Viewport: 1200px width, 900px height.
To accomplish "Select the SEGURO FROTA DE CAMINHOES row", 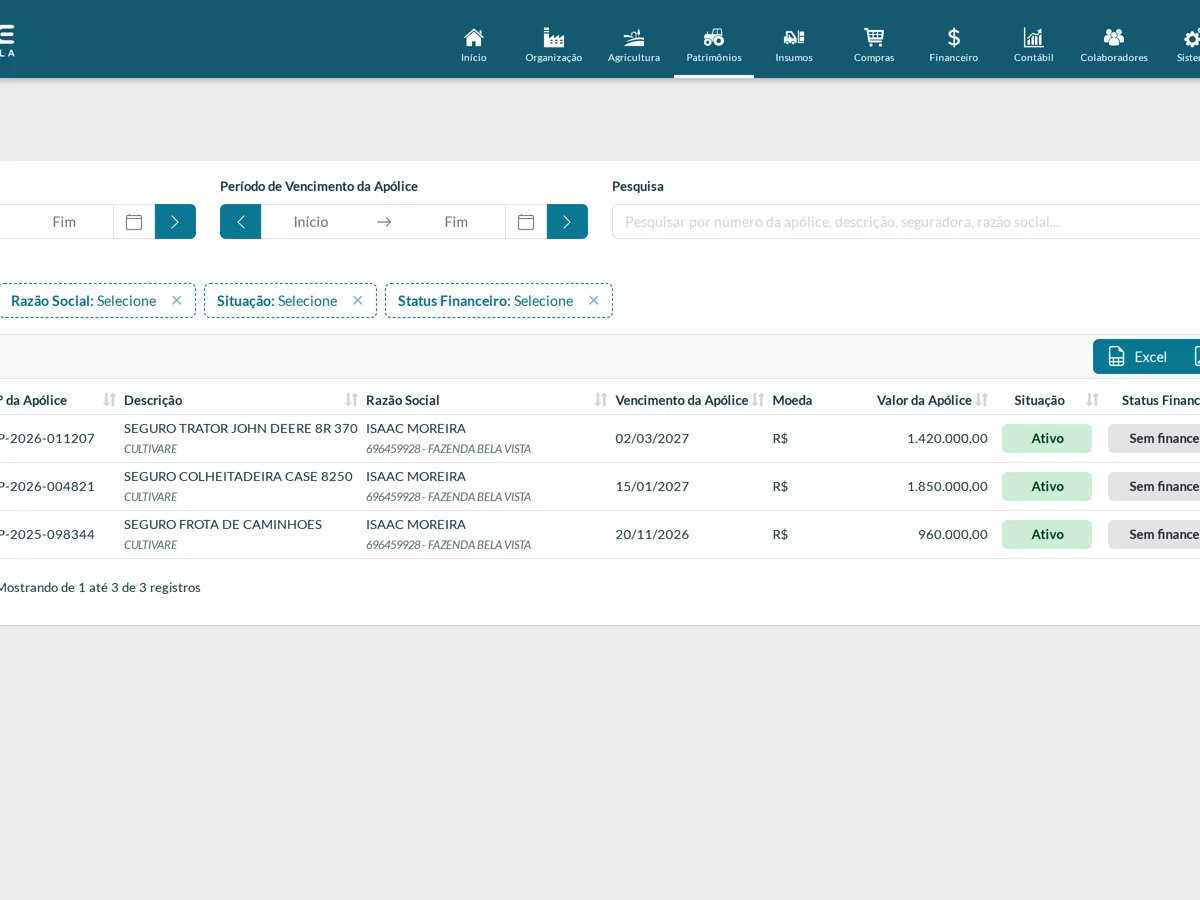I will [600, 534].
